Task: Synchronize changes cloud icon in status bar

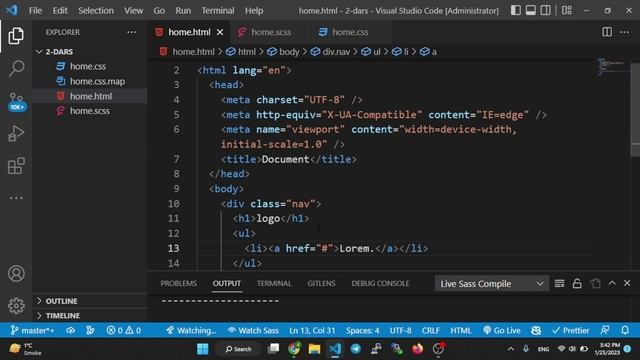Action: (71, 330)
